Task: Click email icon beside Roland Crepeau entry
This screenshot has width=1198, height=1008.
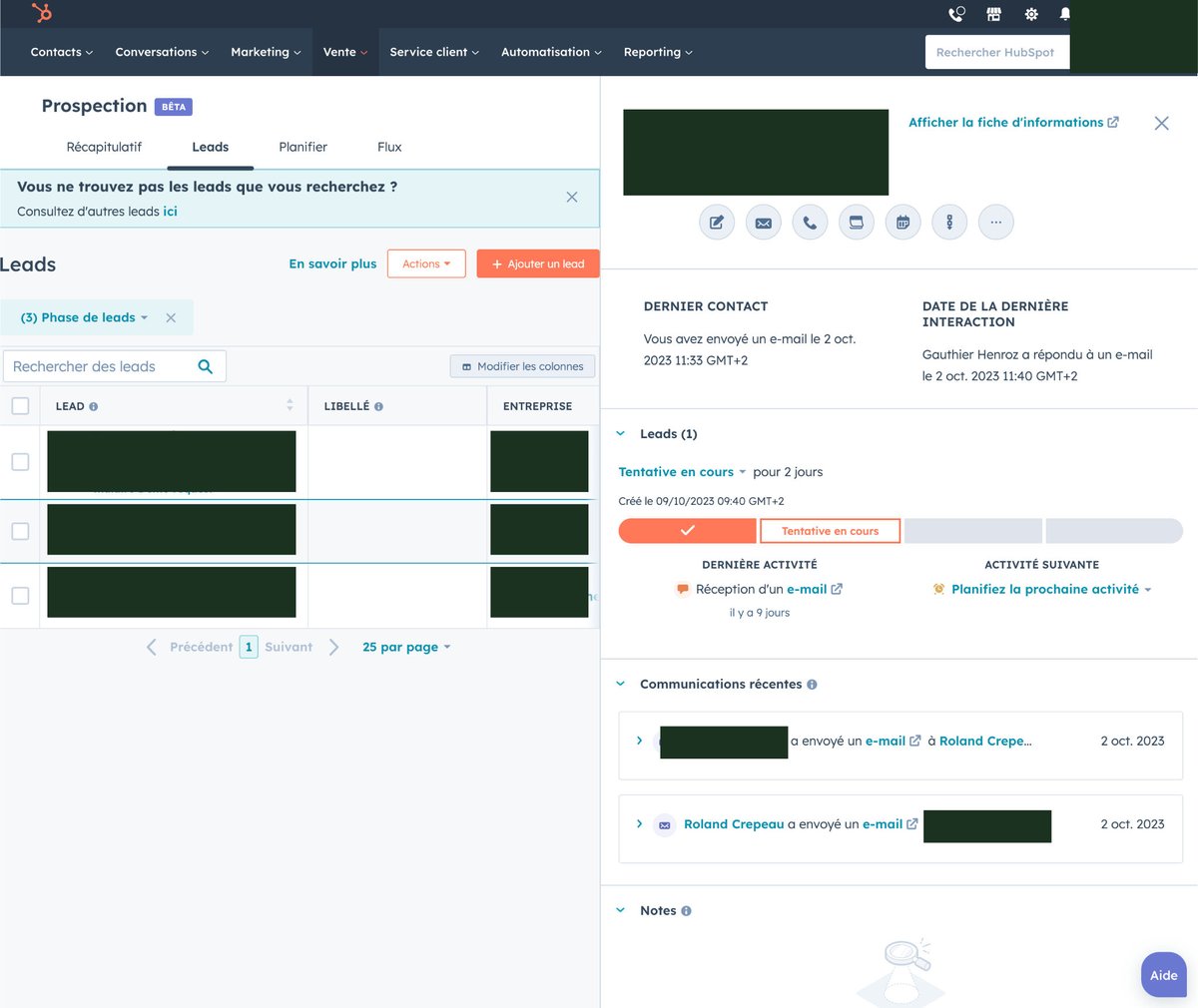Action: point(664,825)
